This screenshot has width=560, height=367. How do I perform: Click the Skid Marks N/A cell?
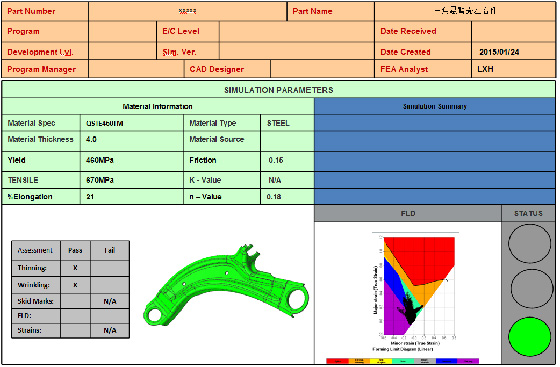110,301
